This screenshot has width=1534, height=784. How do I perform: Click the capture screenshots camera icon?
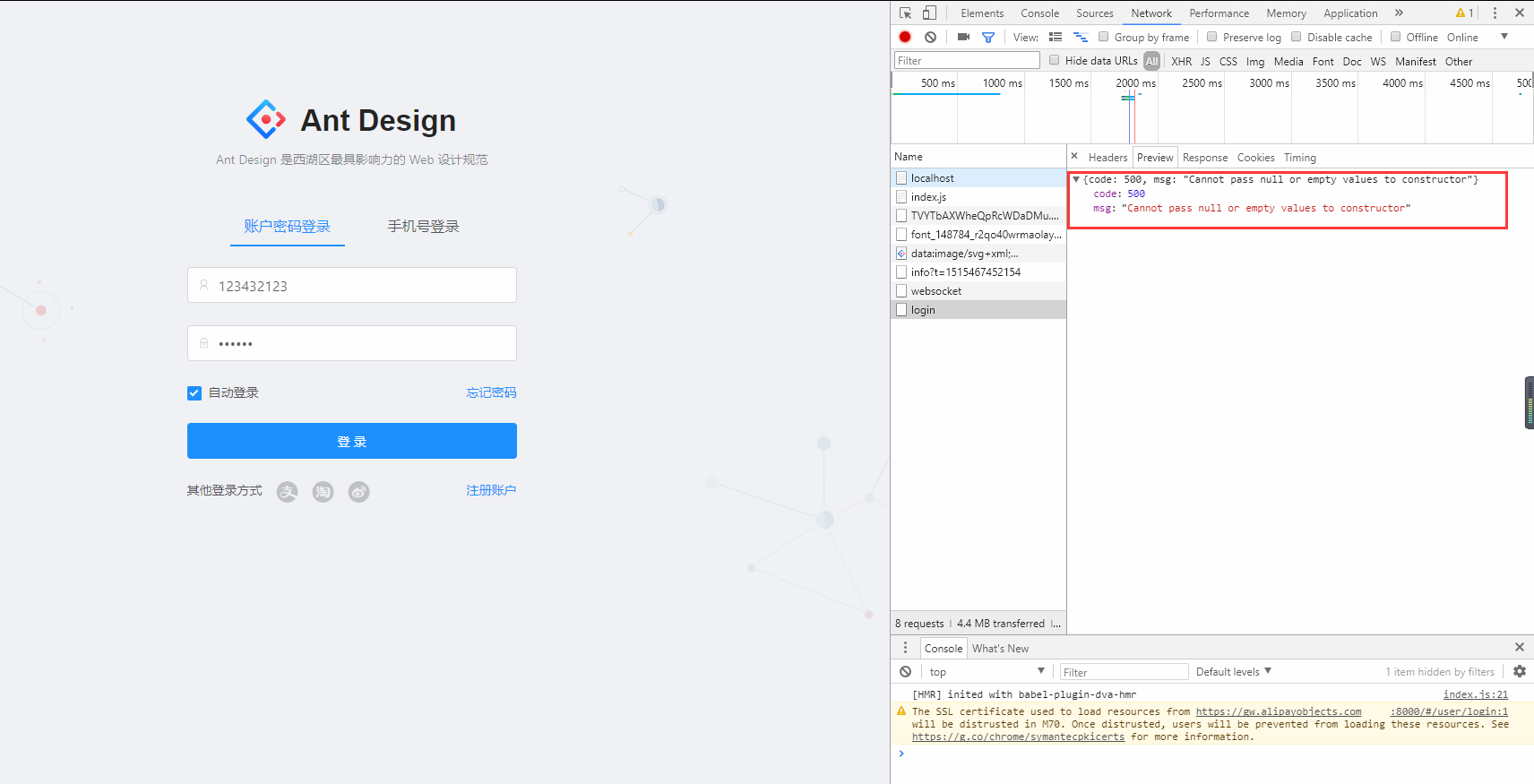click(963, 37)
